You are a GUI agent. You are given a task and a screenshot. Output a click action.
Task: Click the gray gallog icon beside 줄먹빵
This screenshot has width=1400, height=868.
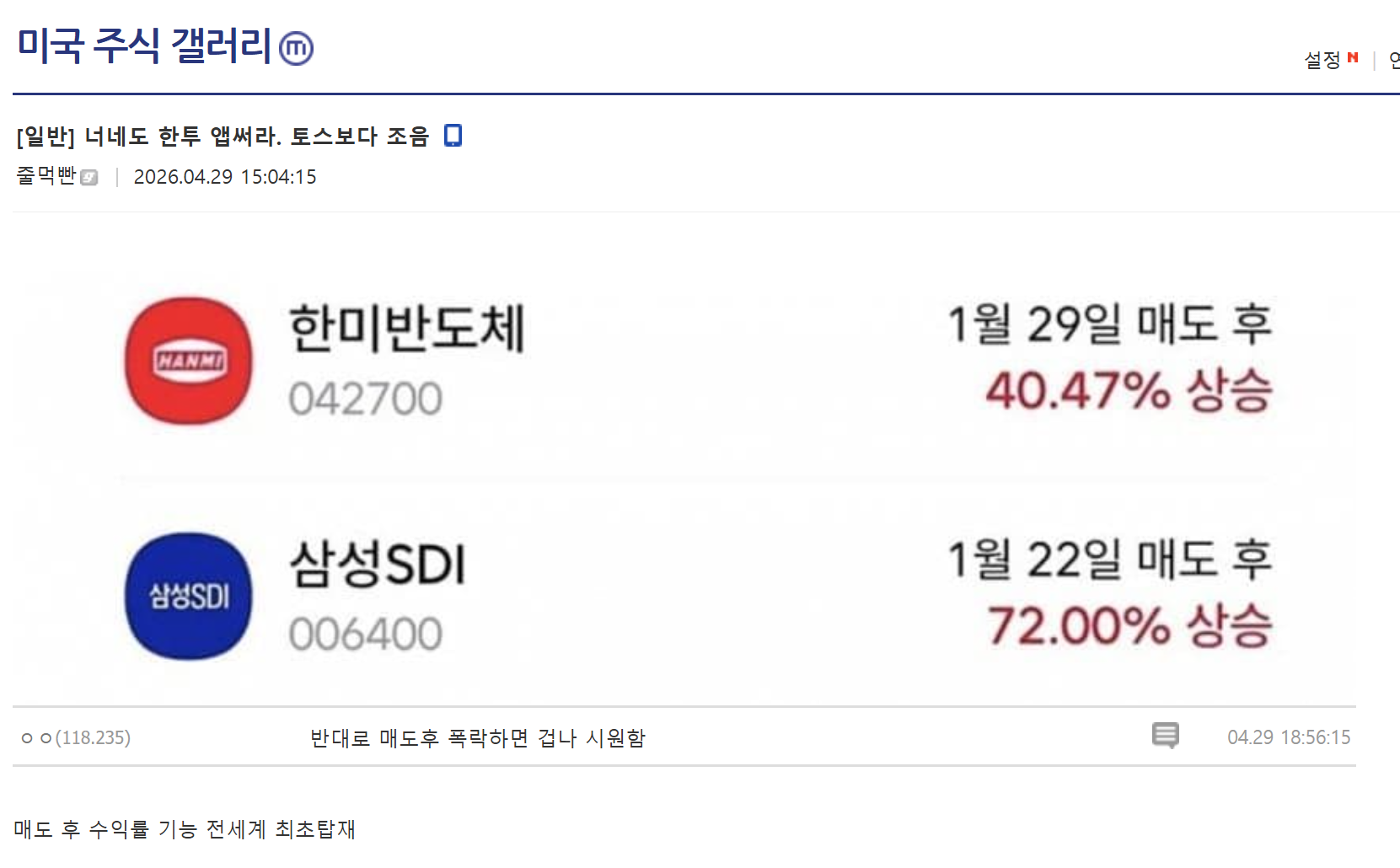tap(89, 177)
